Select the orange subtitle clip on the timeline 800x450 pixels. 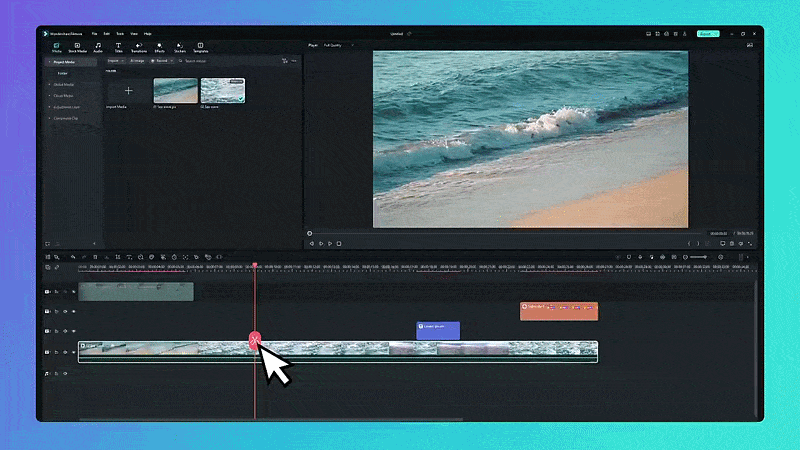pyautogui.click(x=559, y=311)
